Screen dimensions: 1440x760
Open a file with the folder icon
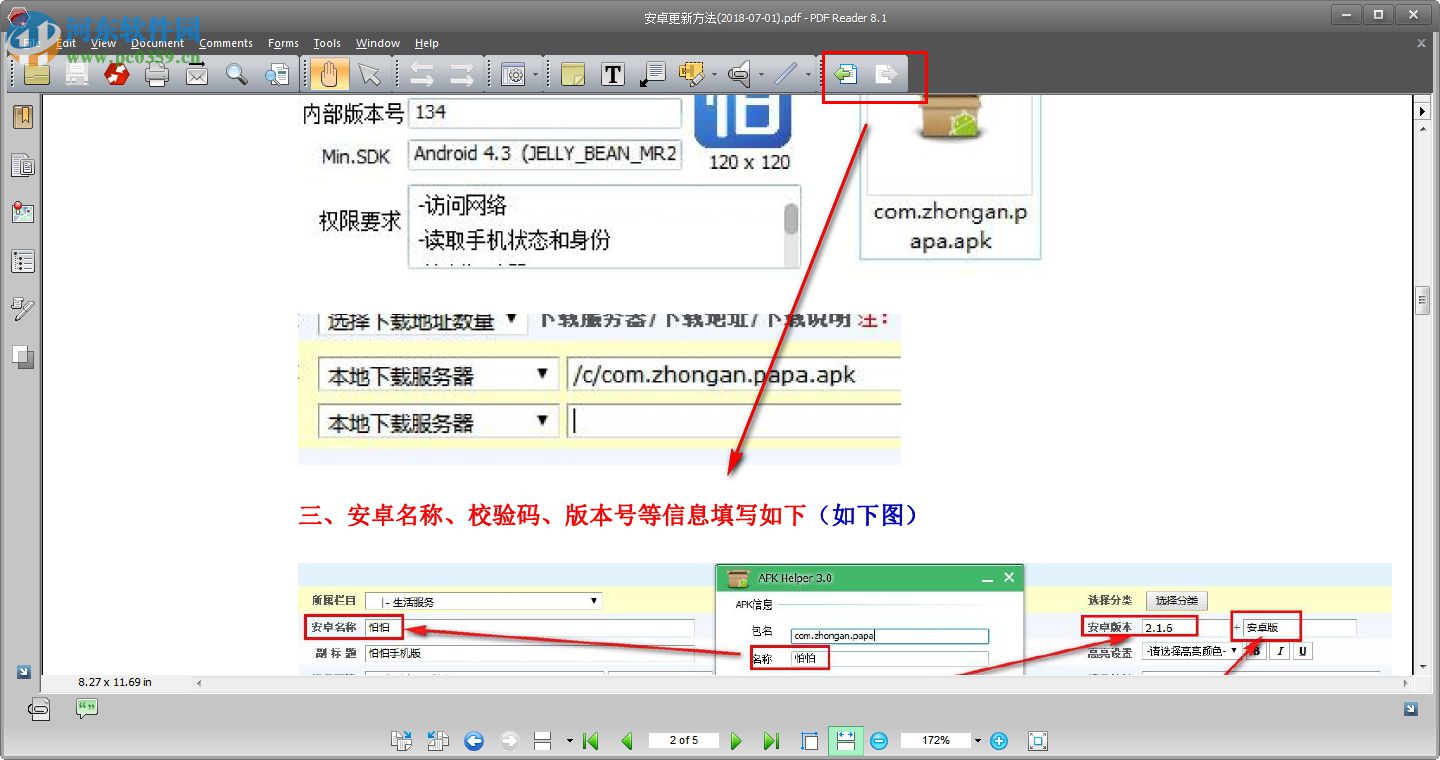(37, 74)
